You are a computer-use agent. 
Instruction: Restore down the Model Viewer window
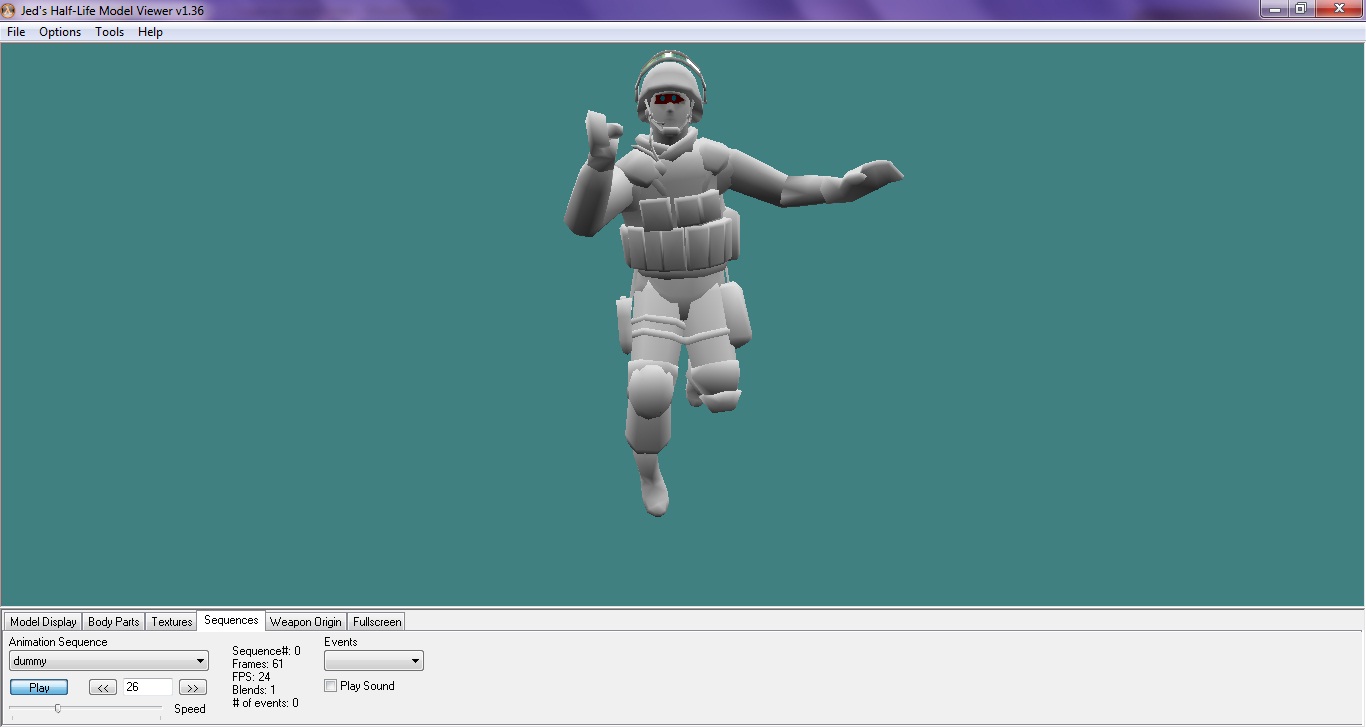[x=1301, y=9]
